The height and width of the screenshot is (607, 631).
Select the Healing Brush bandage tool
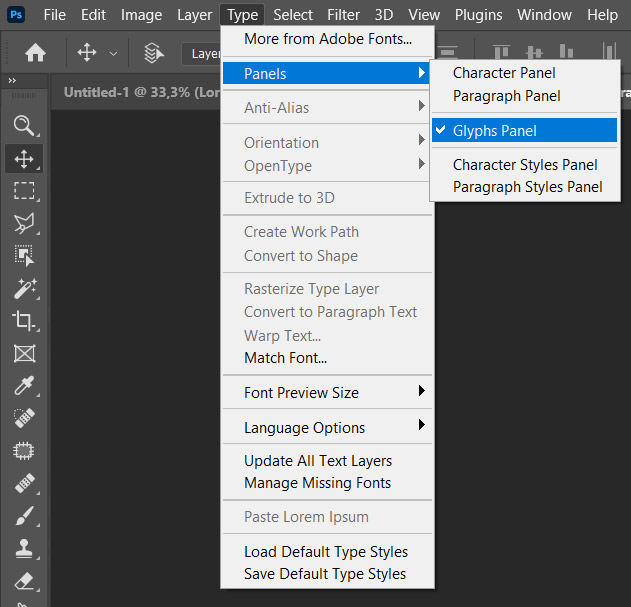[25, 483]
